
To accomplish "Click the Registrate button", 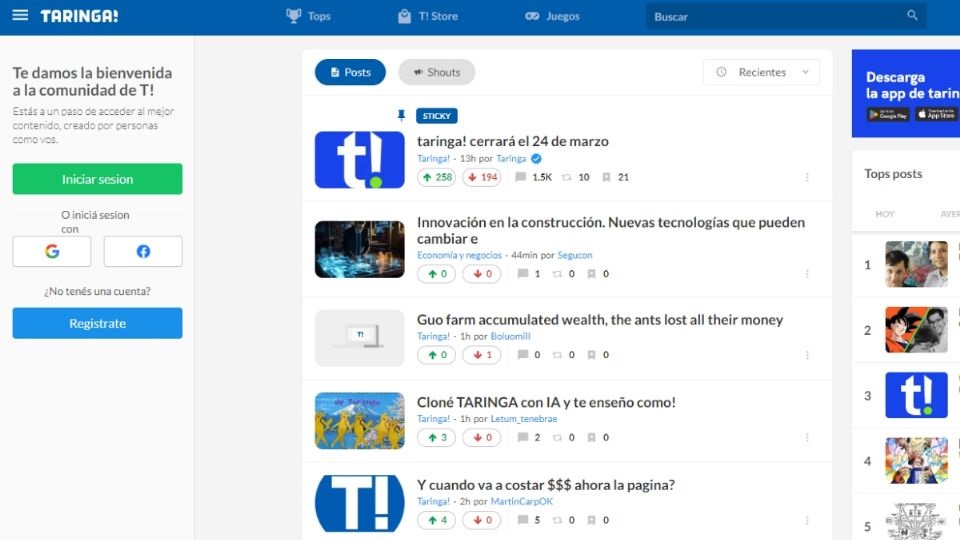I will pyautogui.click(x=97, y=323).
